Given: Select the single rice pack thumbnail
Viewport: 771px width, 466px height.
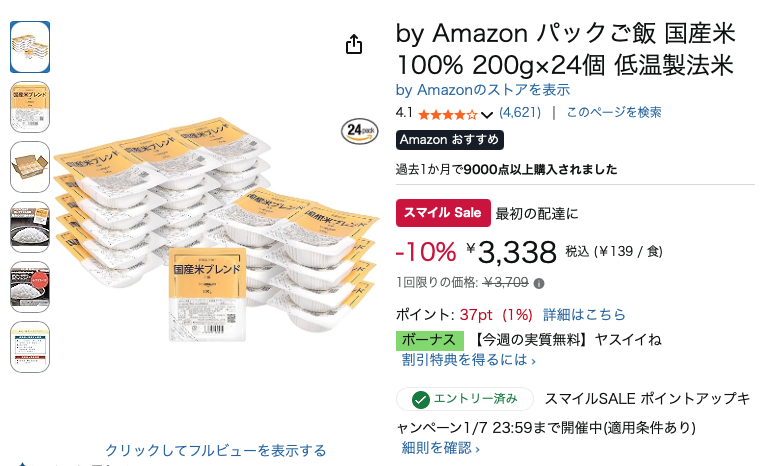Looking at the screenshot, I should click(30, 107).
